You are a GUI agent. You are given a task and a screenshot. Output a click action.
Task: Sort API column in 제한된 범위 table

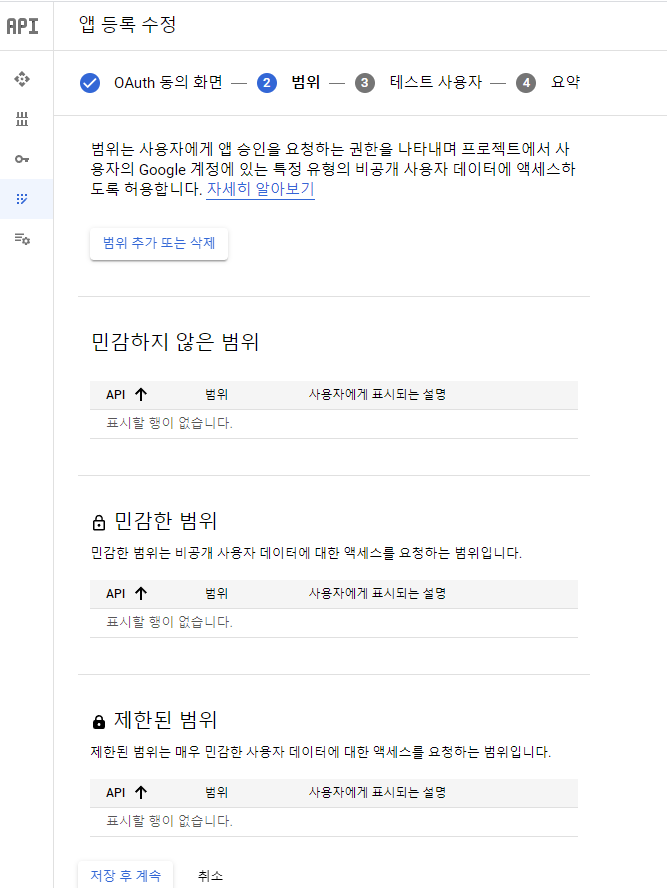tap(140, 793)
